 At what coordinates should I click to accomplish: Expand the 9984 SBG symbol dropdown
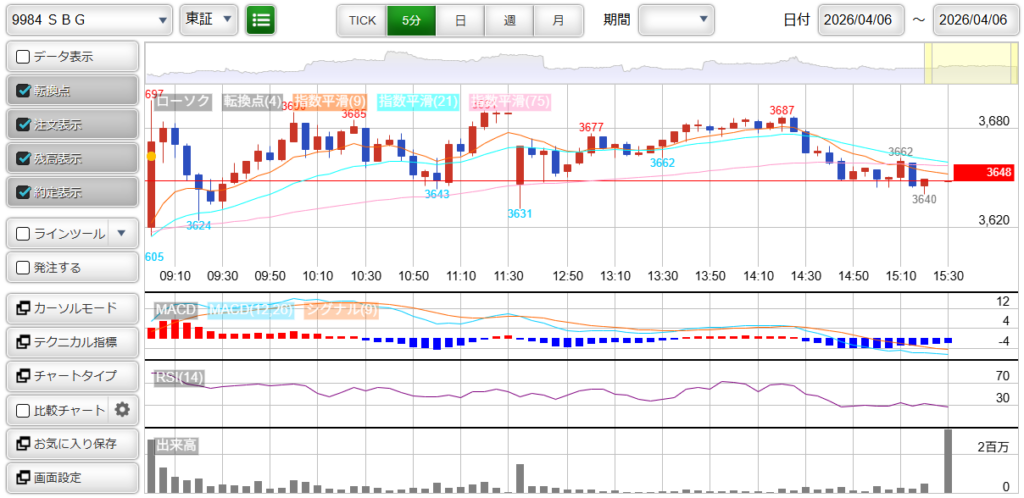point(88,19)
